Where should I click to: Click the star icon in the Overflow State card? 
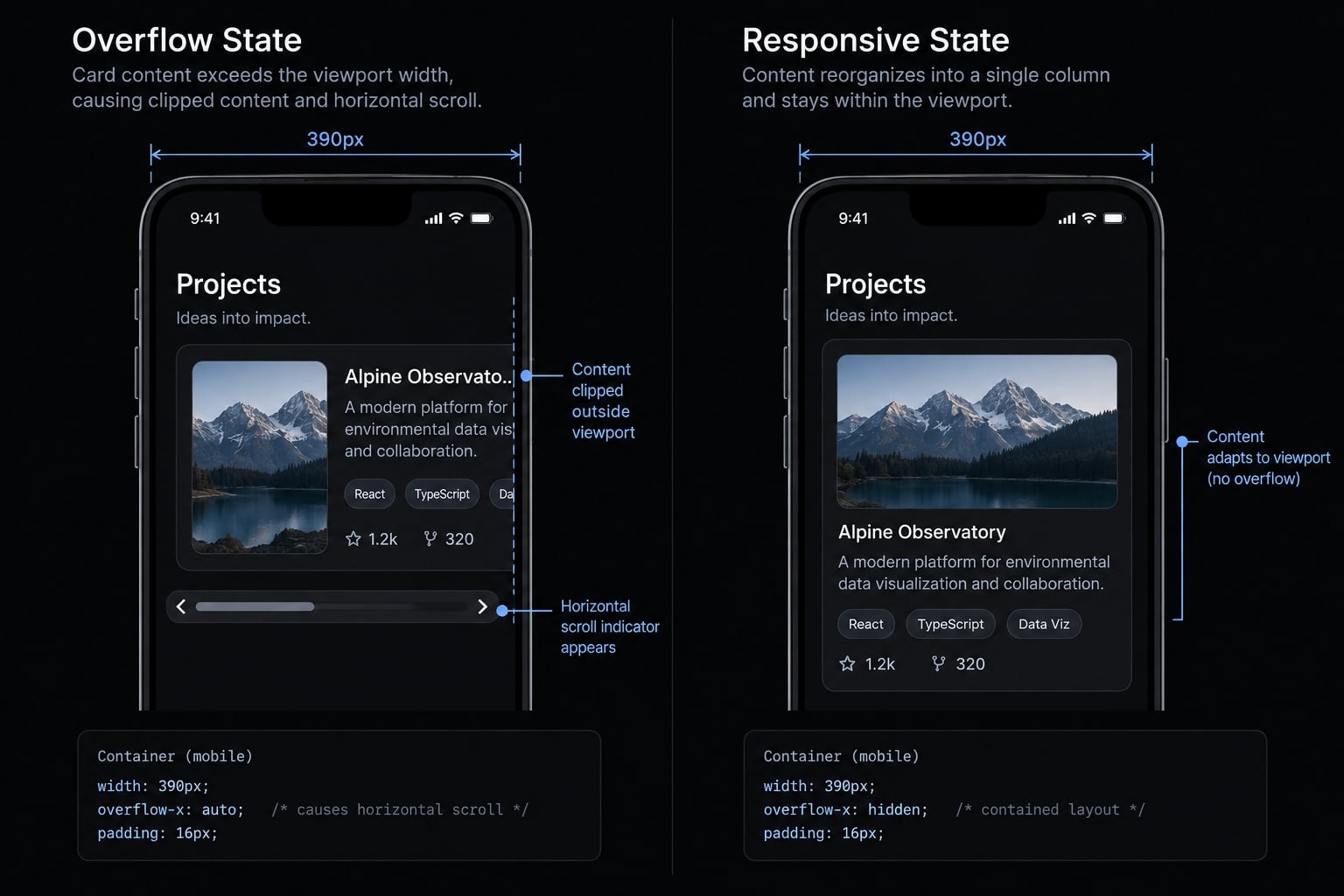coord(353,539)
